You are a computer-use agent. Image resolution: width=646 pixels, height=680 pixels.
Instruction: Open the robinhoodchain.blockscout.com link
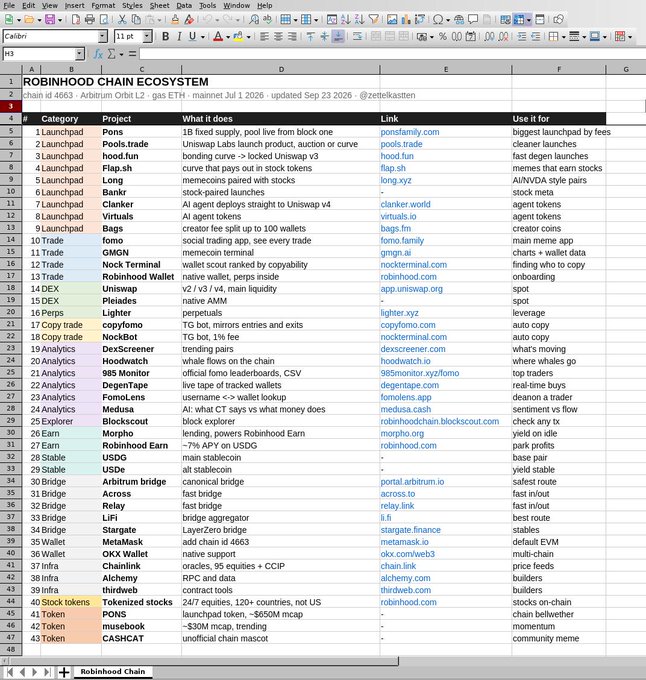[x=440, y=422]
